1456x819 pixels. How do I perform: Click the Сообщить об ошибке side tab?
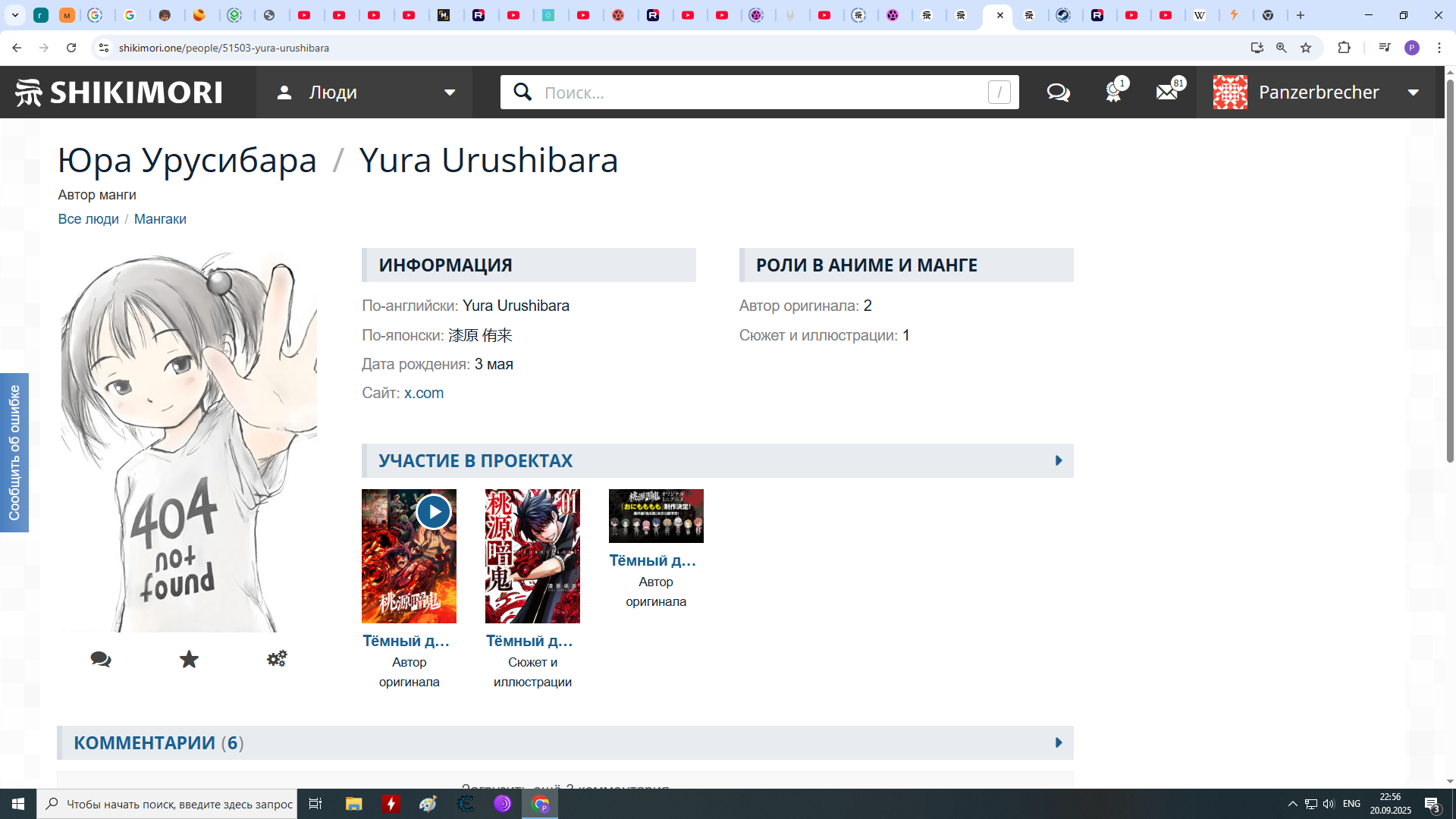tap(14, 453)
